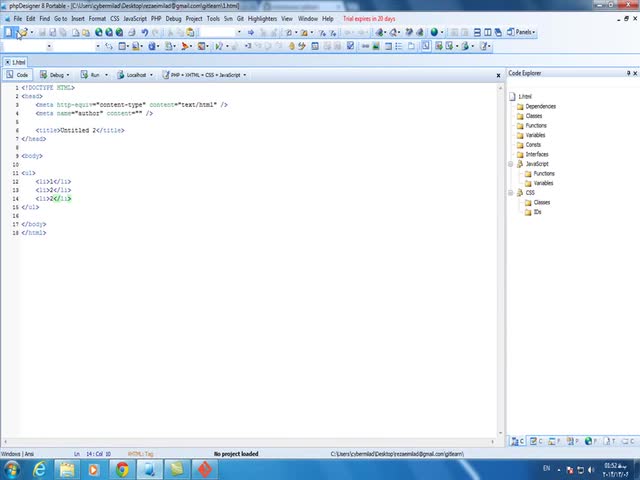Click the third browser preview globe icon
This screenshot has width=640, height=480.
[119, 32]
